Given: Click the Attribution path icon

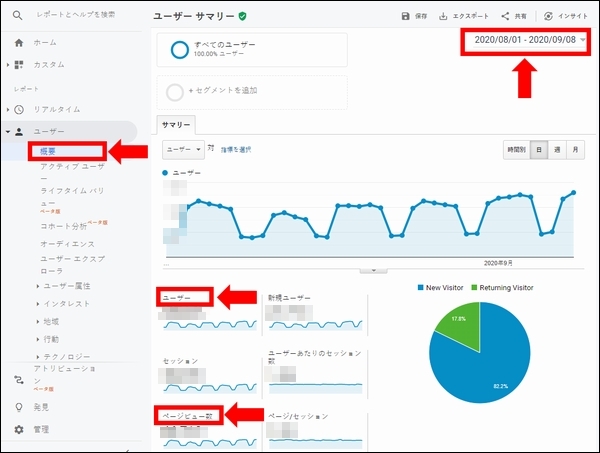Looking at the screenshot, I should click(x=19, y=380).
